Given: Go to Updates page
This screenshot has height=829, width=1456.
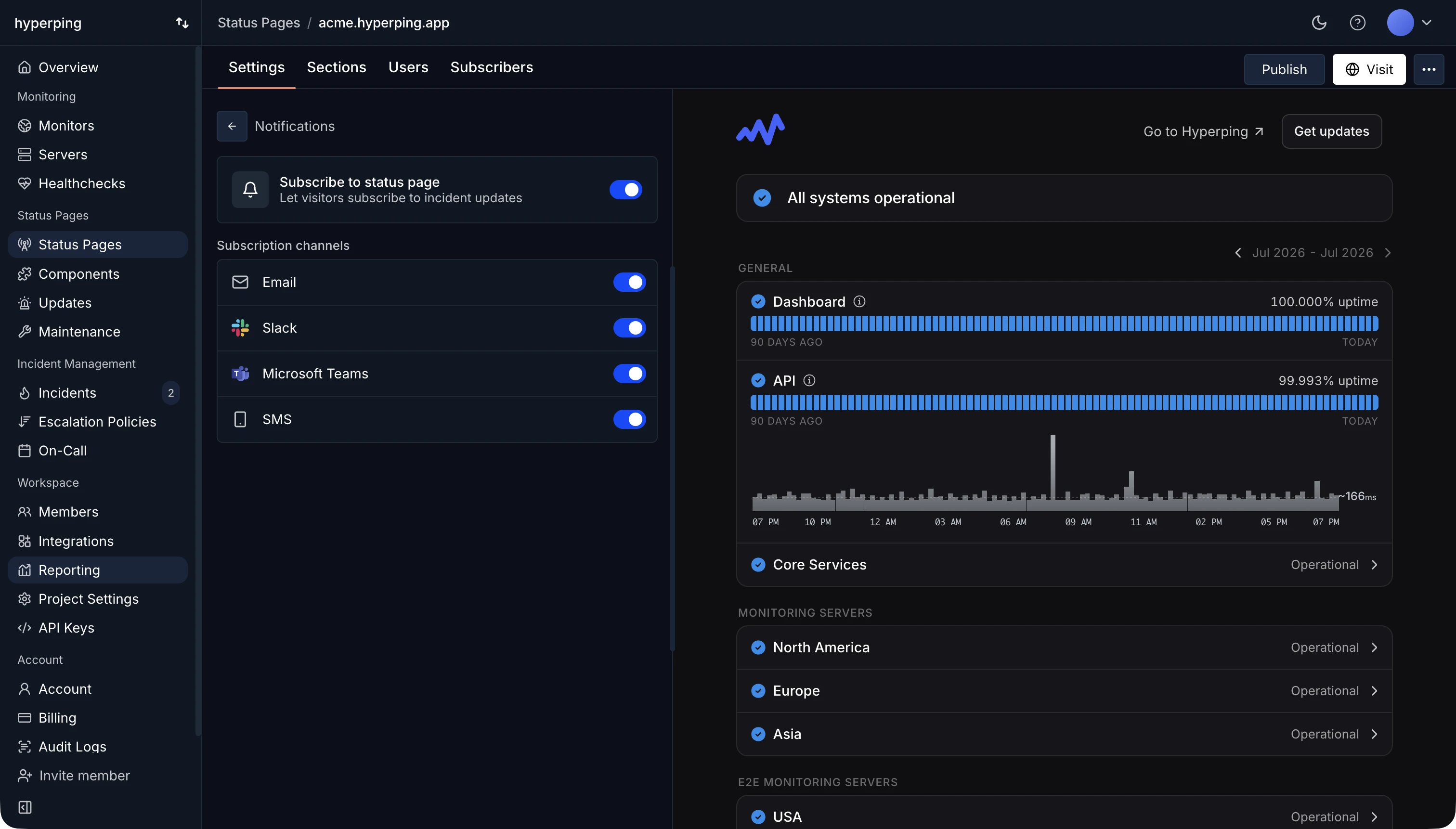Looking at the screenshot, I should [97, 303].
